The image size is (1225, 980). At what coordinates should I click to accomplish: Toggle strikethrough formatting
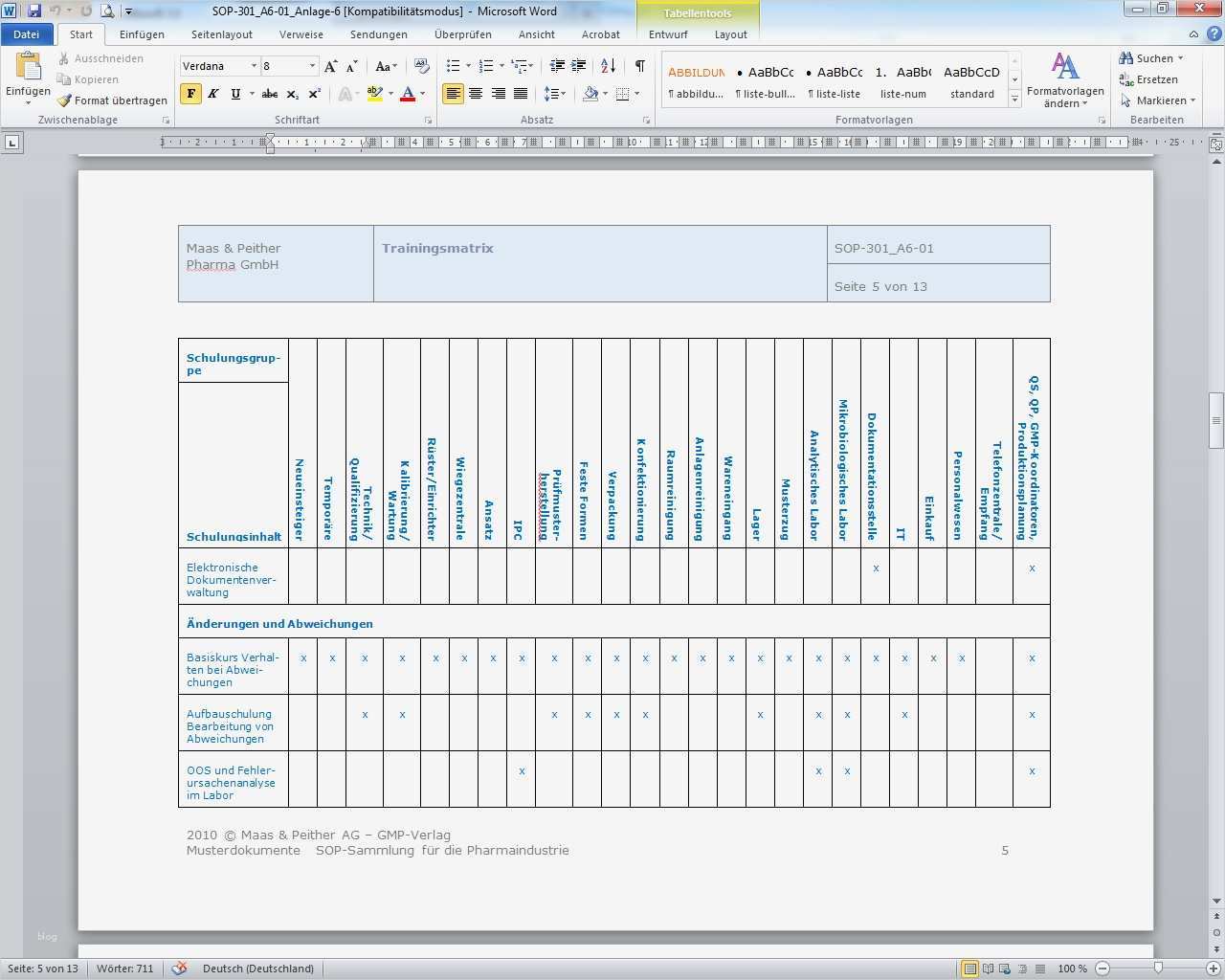(x=270, y=94)
